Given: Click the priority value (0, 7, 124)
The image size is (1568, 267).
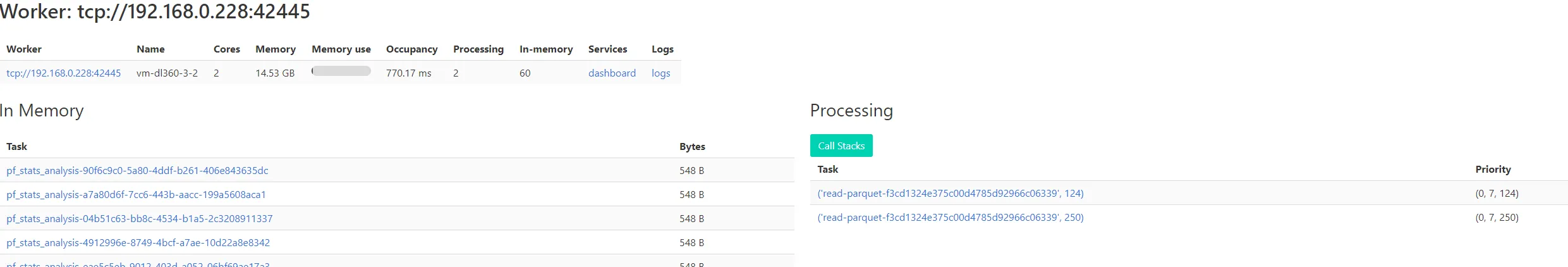Looking at the screenshot, I should [1497, 194].
